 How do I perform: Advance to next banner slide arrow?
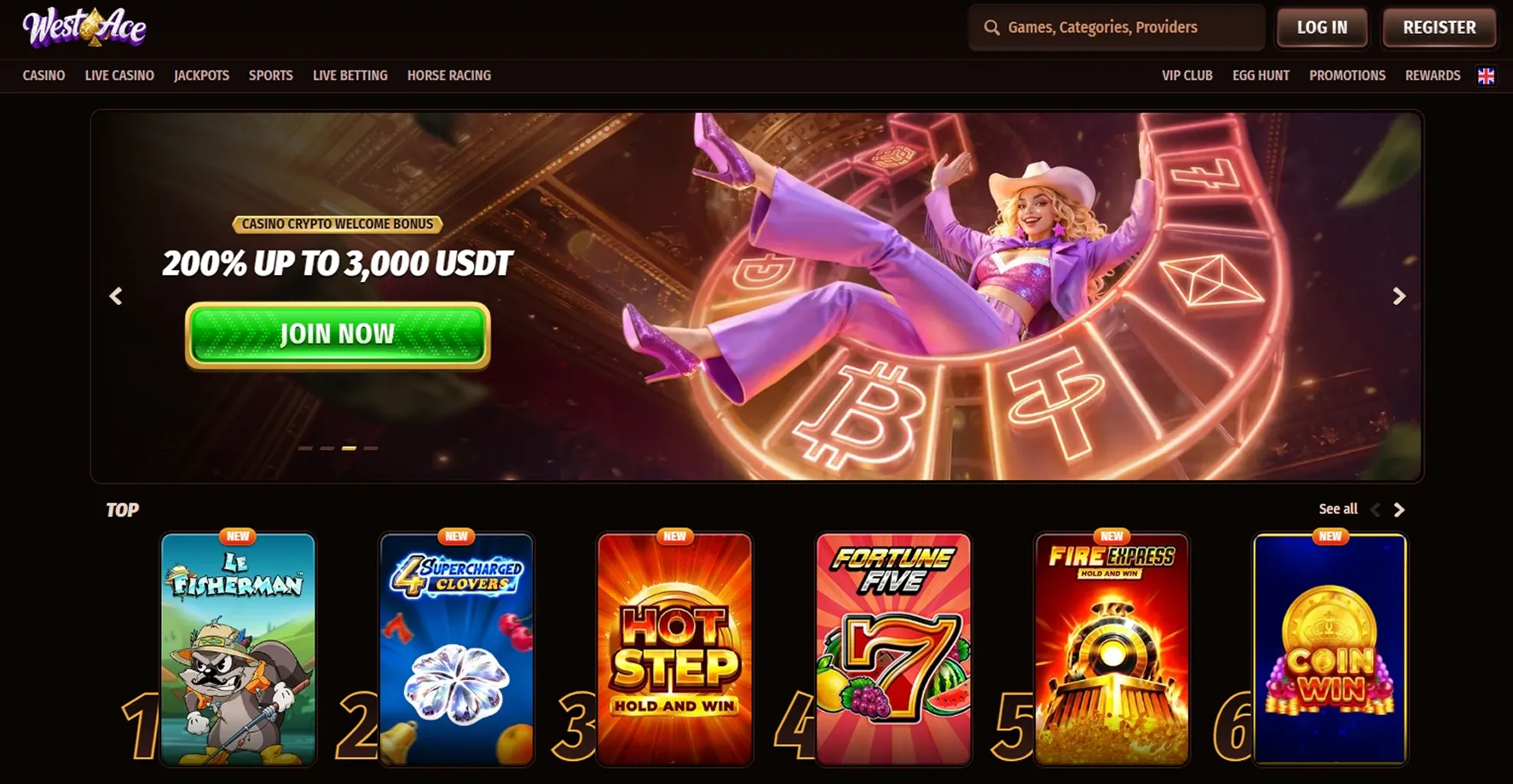1399,296
